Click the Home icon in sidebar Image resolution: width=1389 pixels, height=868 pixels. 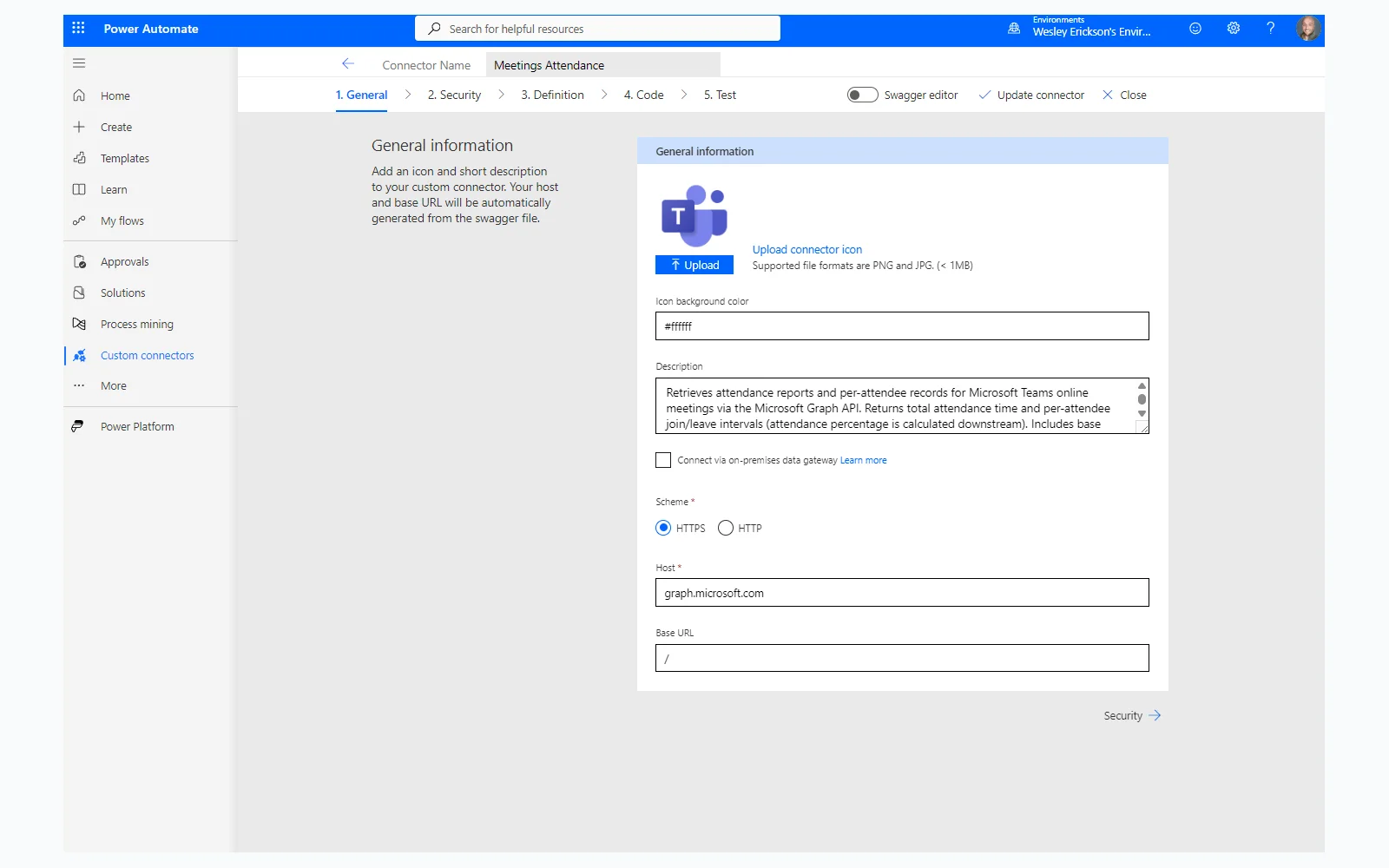79,95
